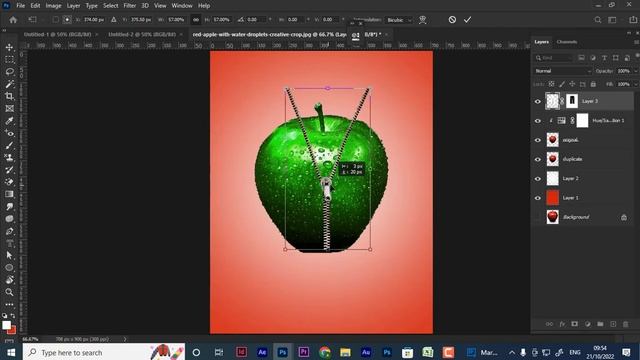Create a new adjustment layer icon
640x360 pixels.
pos(588,324)
